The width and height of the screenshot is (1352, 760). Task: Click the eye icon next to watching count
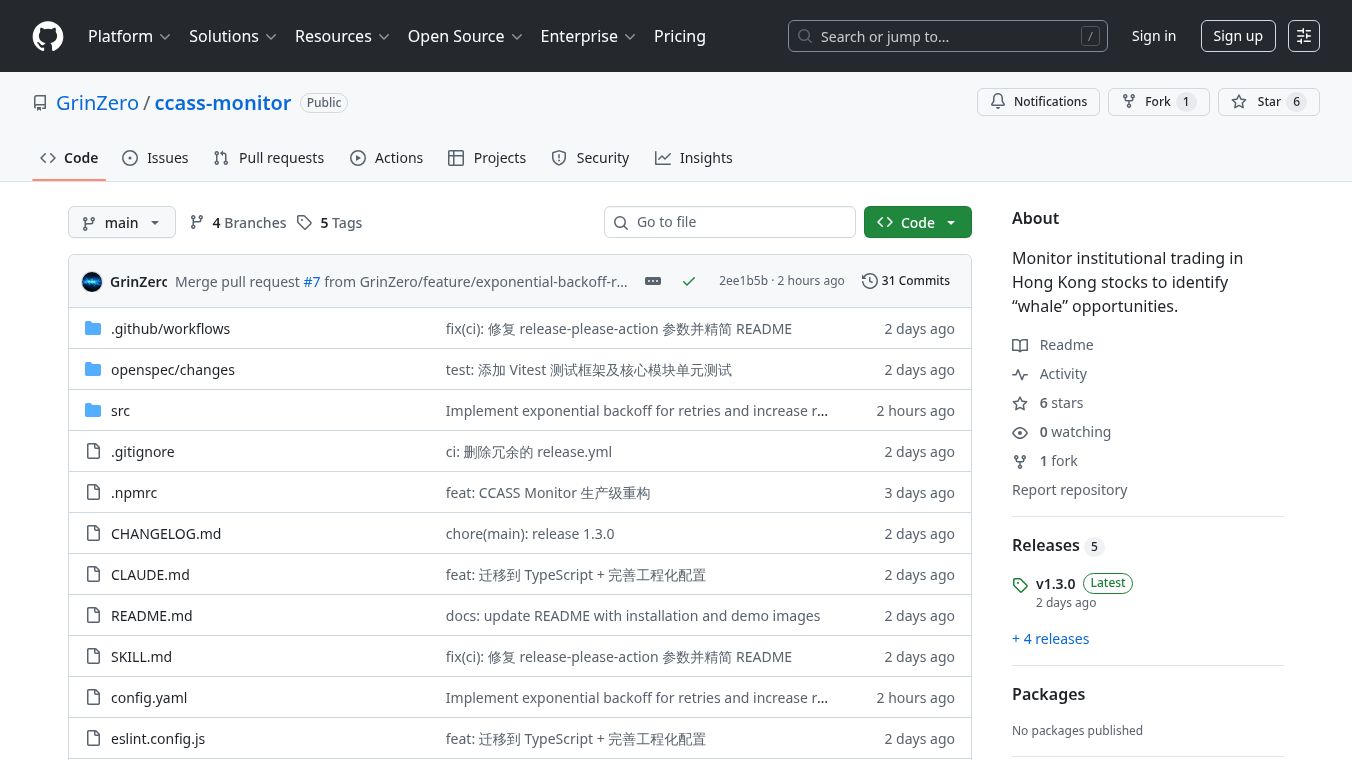pos(1020,432)
